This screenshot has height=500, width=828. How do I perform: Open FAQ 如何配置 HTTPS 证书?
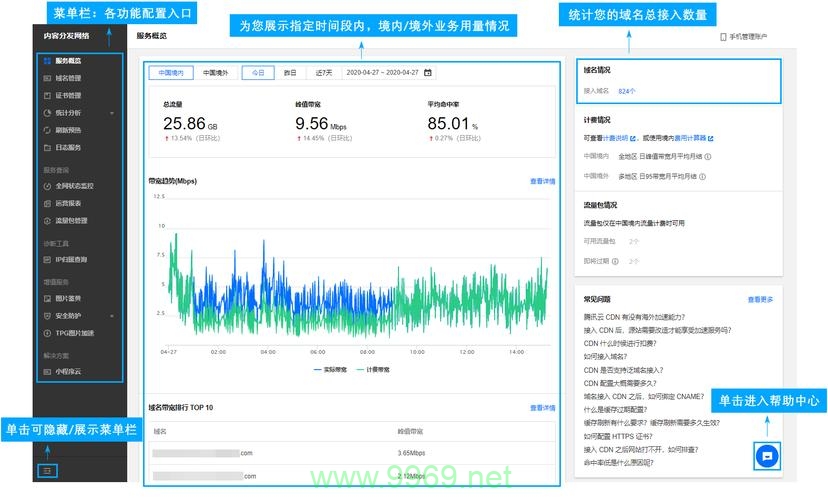click(618, 436)
